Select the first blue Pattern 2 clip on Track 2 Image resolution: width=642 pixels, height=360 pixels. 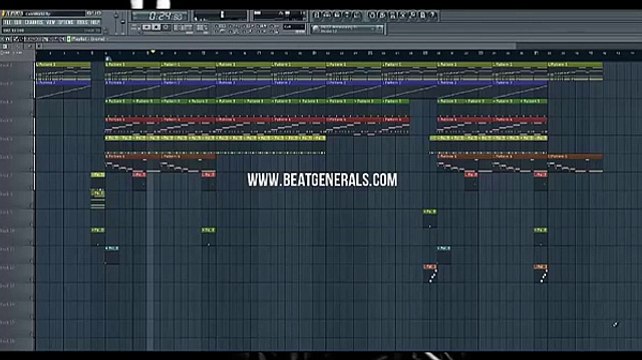(63, 89)
